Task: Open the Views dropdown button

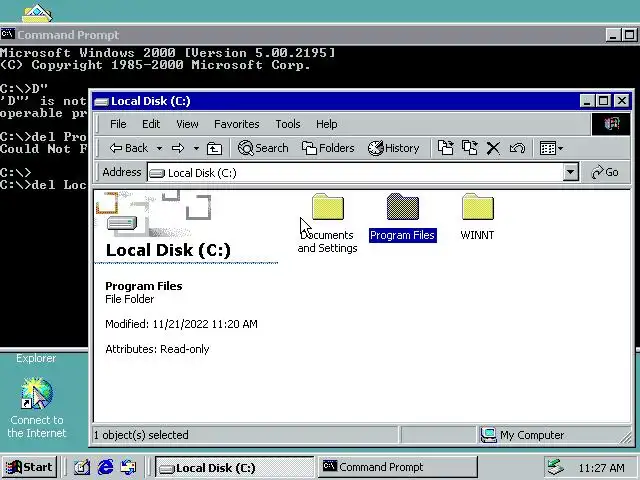Action: pyautogui.click(x=551, y=148)
